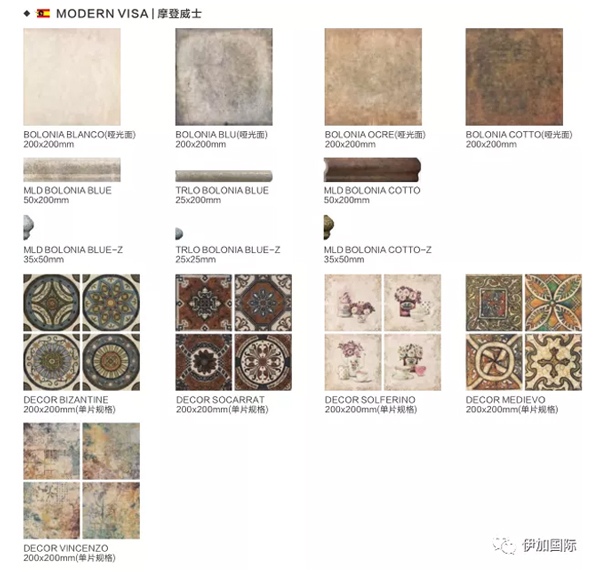600x571 pixels.
Task: View the DECOR MEDIEVO pattern set
Action: click(x=523, y=332)
